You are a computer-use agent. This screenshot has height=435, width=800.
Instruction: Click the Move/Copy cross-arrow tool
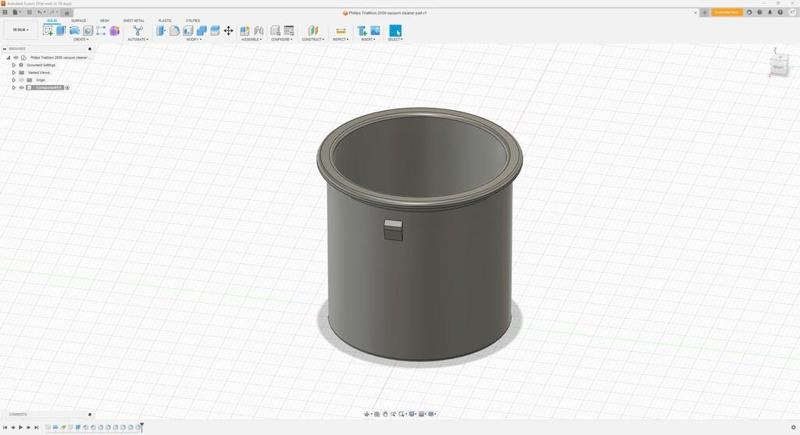[x=228, y=31]
